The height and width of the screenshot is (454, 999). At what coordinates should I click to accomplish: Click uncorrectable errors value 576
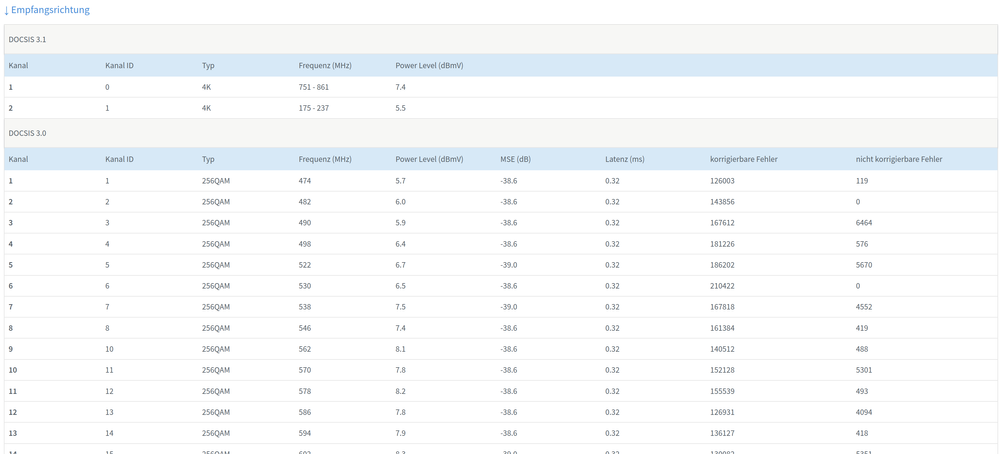click(862, 244)
